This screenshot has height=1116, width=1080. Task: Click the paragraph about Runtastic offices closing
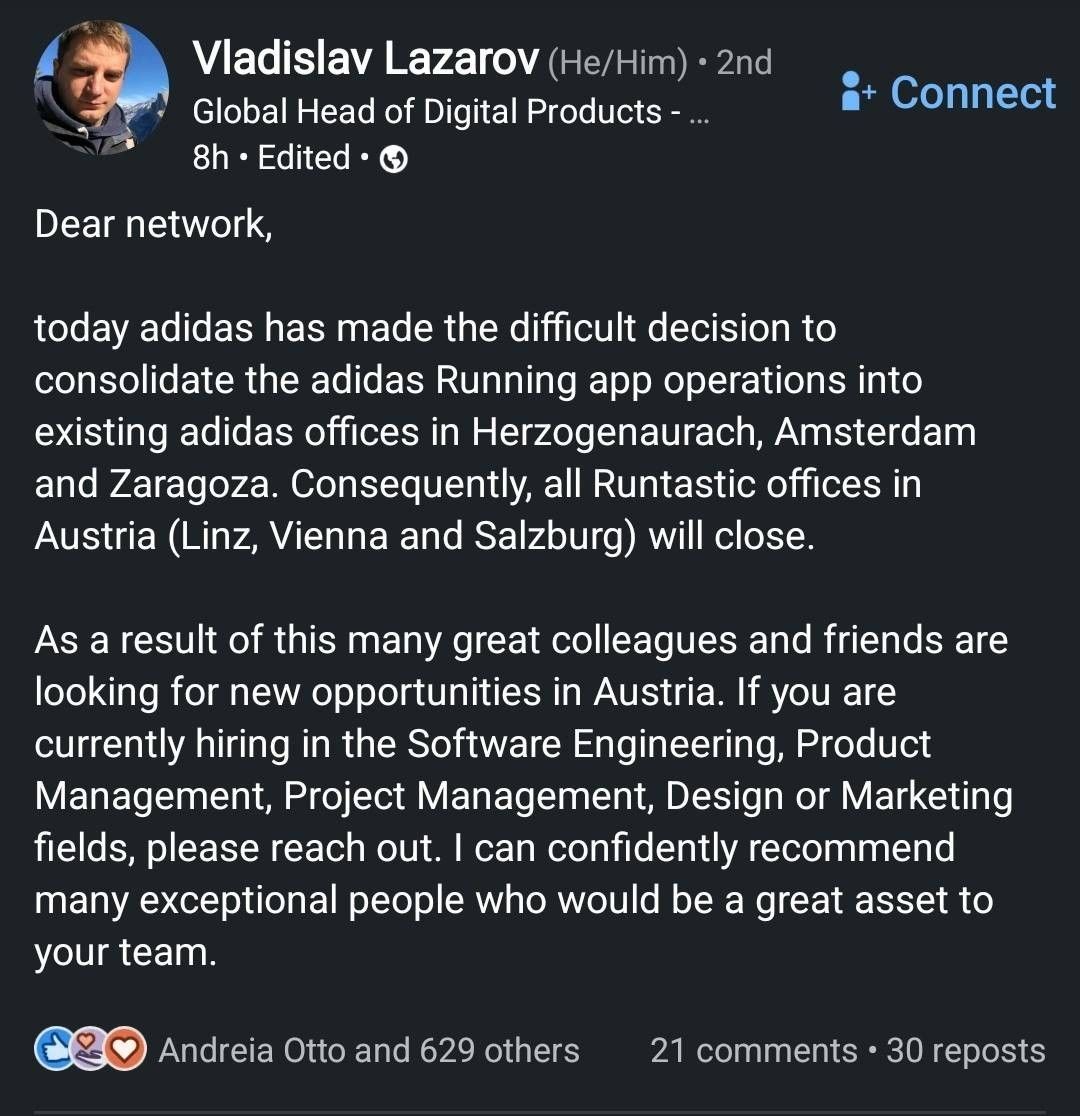point(505,432)
